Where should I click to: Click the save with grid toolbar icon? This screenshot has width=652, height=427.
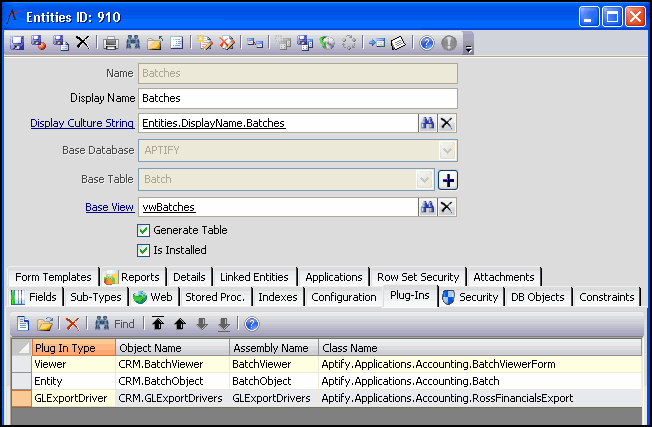305,43
